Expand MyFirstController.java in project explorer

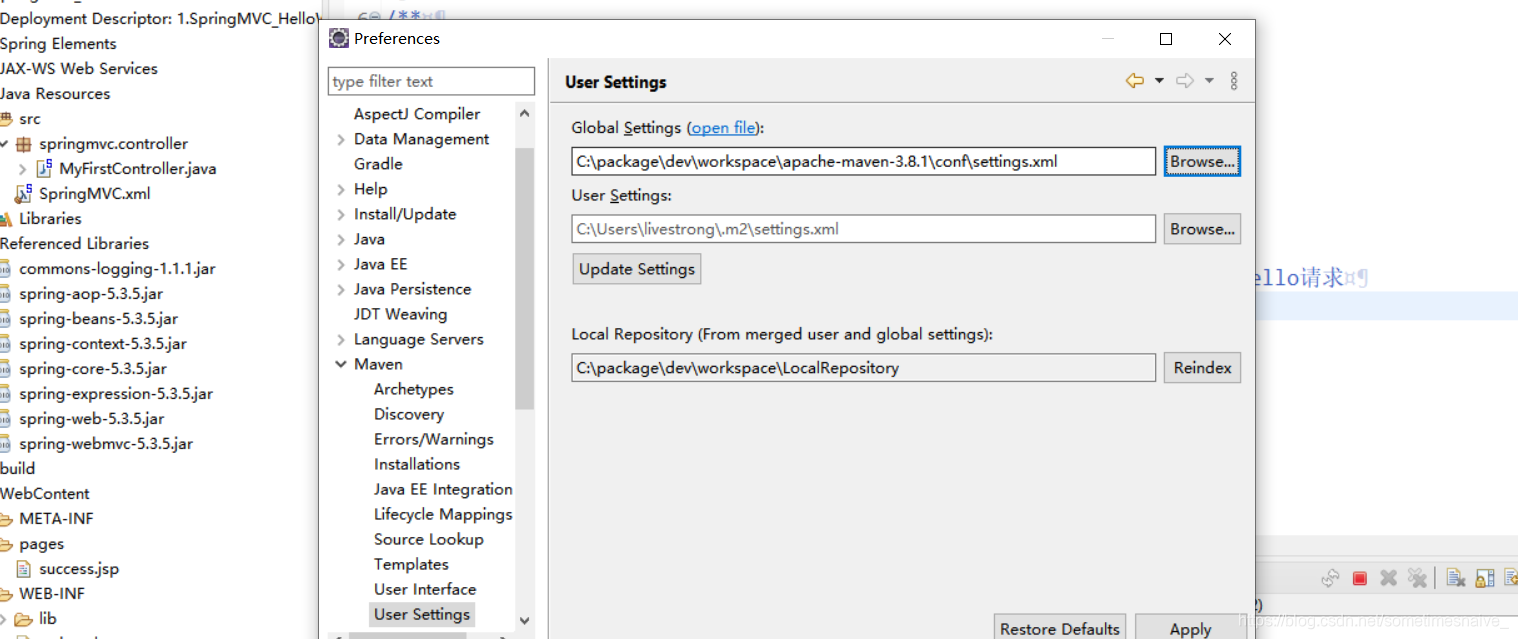point(23,169)
